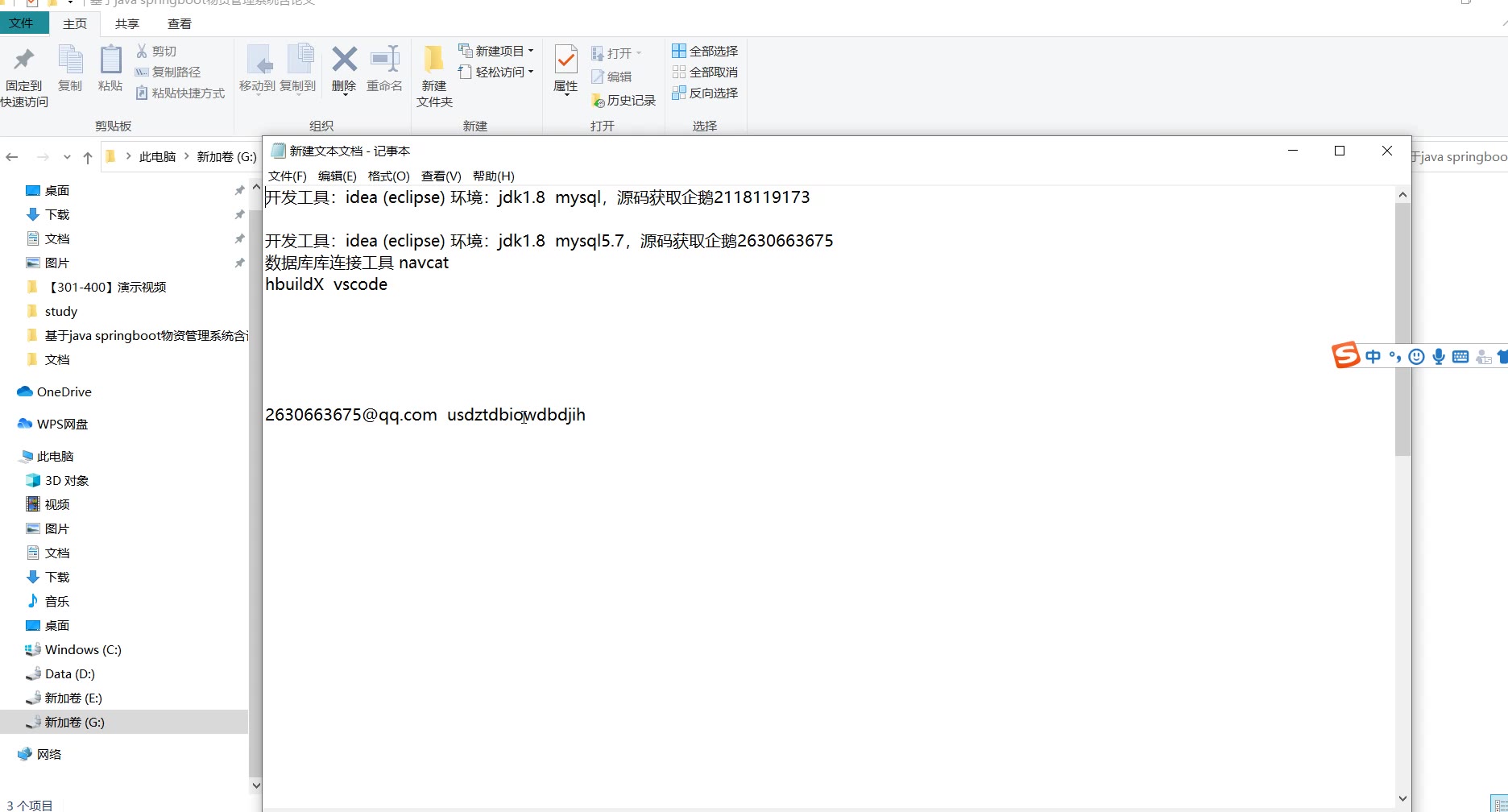Click Paste shortcut (粘贴快捷方式)
The height and width of the screenshot is (812, 1508).
click(180, 93)
